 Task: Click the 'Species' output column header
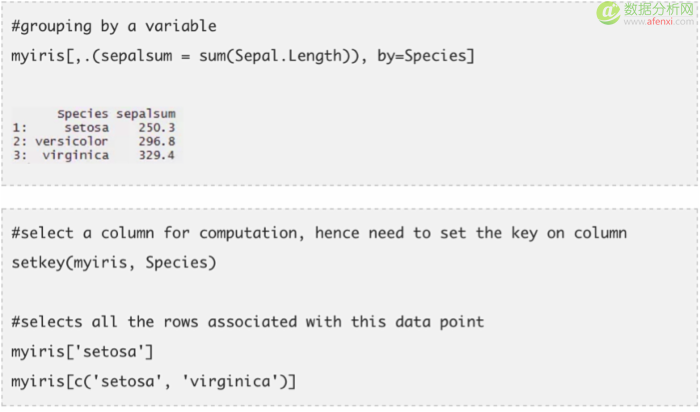pos(83,114)
